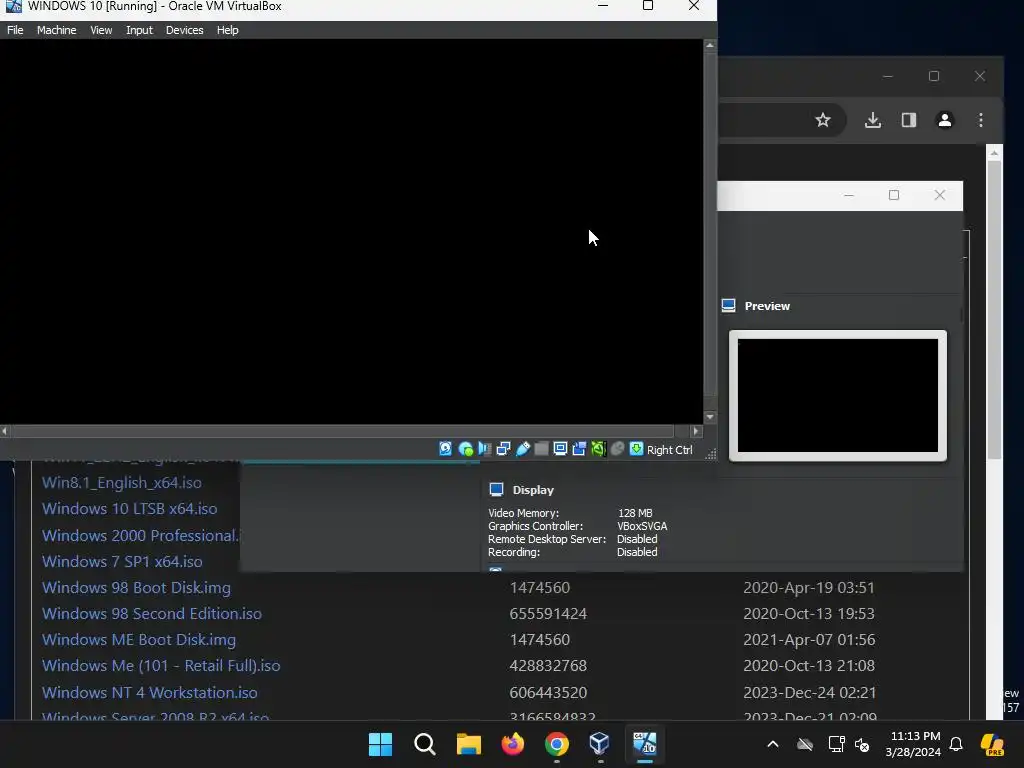The height and width of the screenshot is (768, 1024).
Task: Open the Machine menu
Action: [56, 30]
